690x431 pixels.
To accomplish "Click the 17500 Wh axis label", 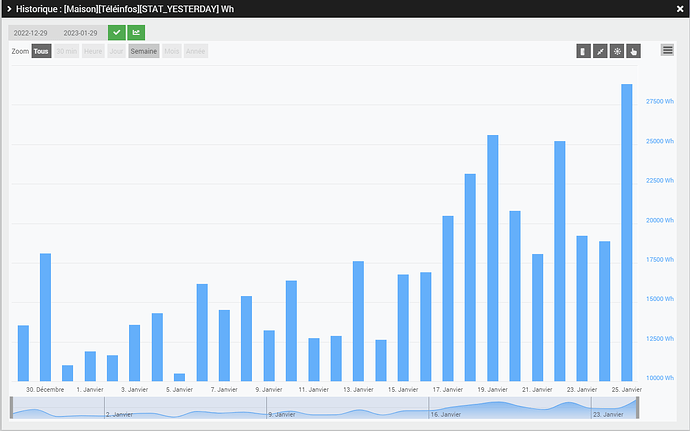I will coord(660,259).
